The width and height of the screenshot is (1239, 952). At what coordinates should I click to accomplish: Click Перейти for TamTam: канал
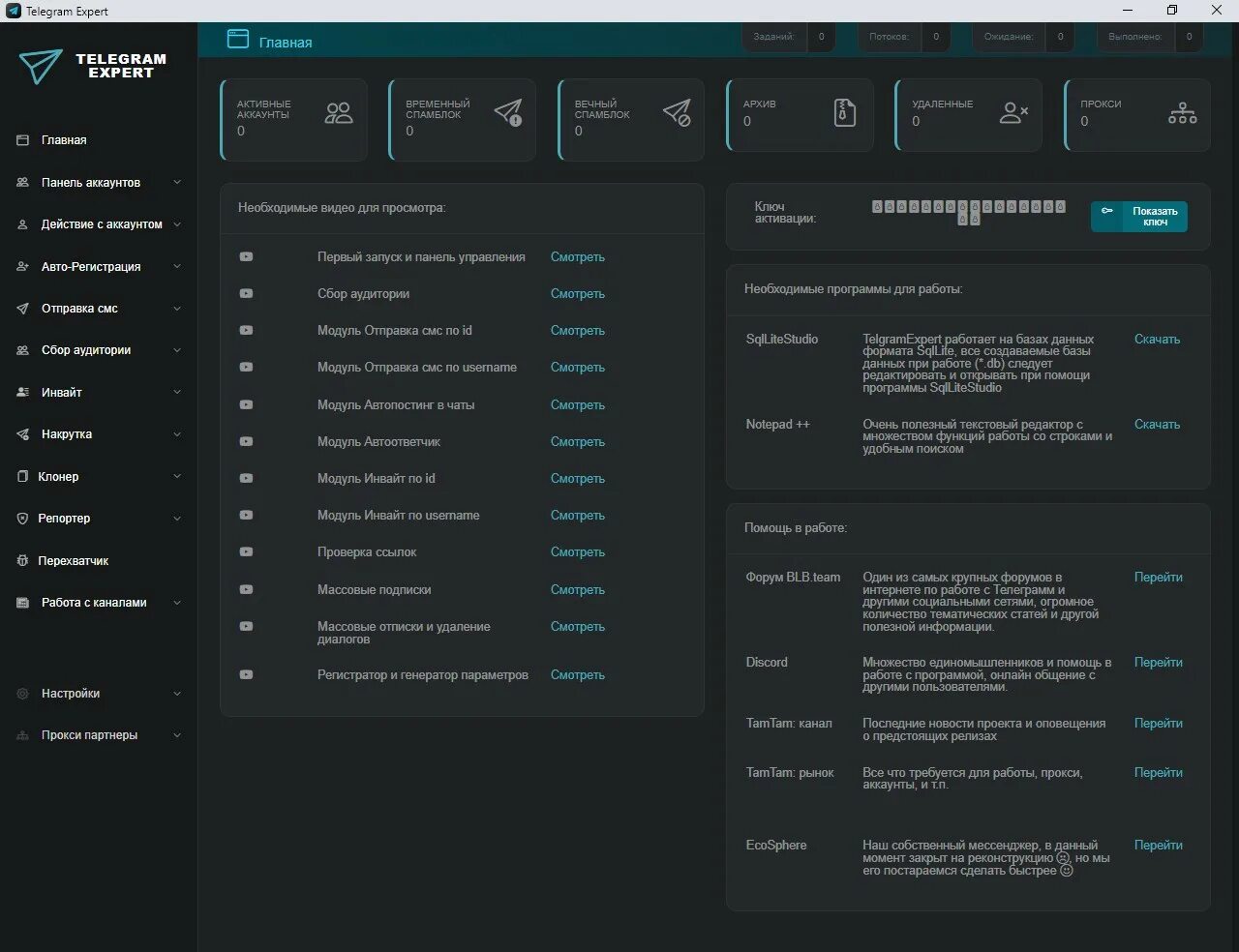[x=1159, y=724]
